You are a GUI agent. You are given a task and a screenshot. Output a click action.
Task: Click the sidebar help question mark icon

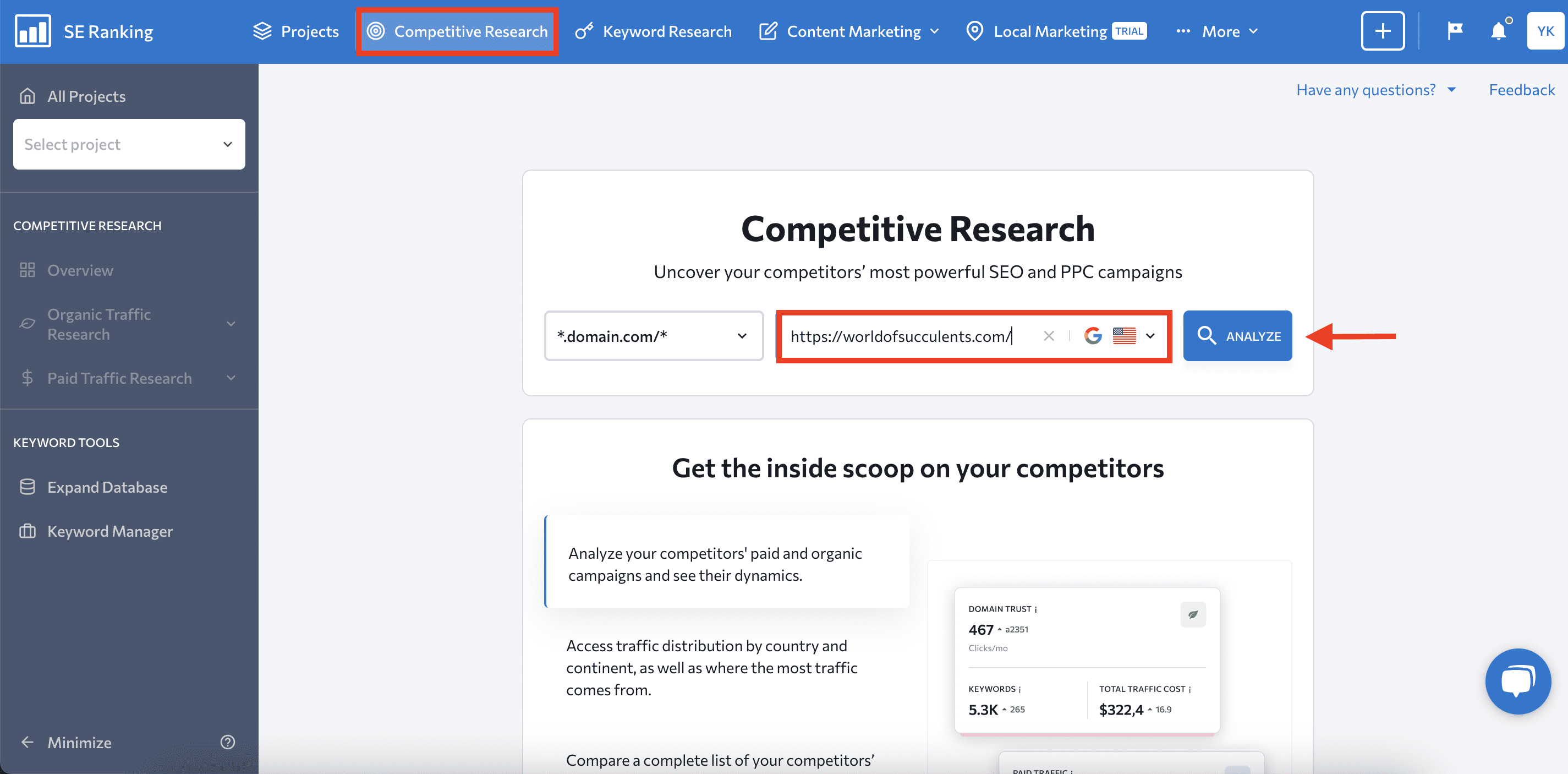[x=228, y=742]
